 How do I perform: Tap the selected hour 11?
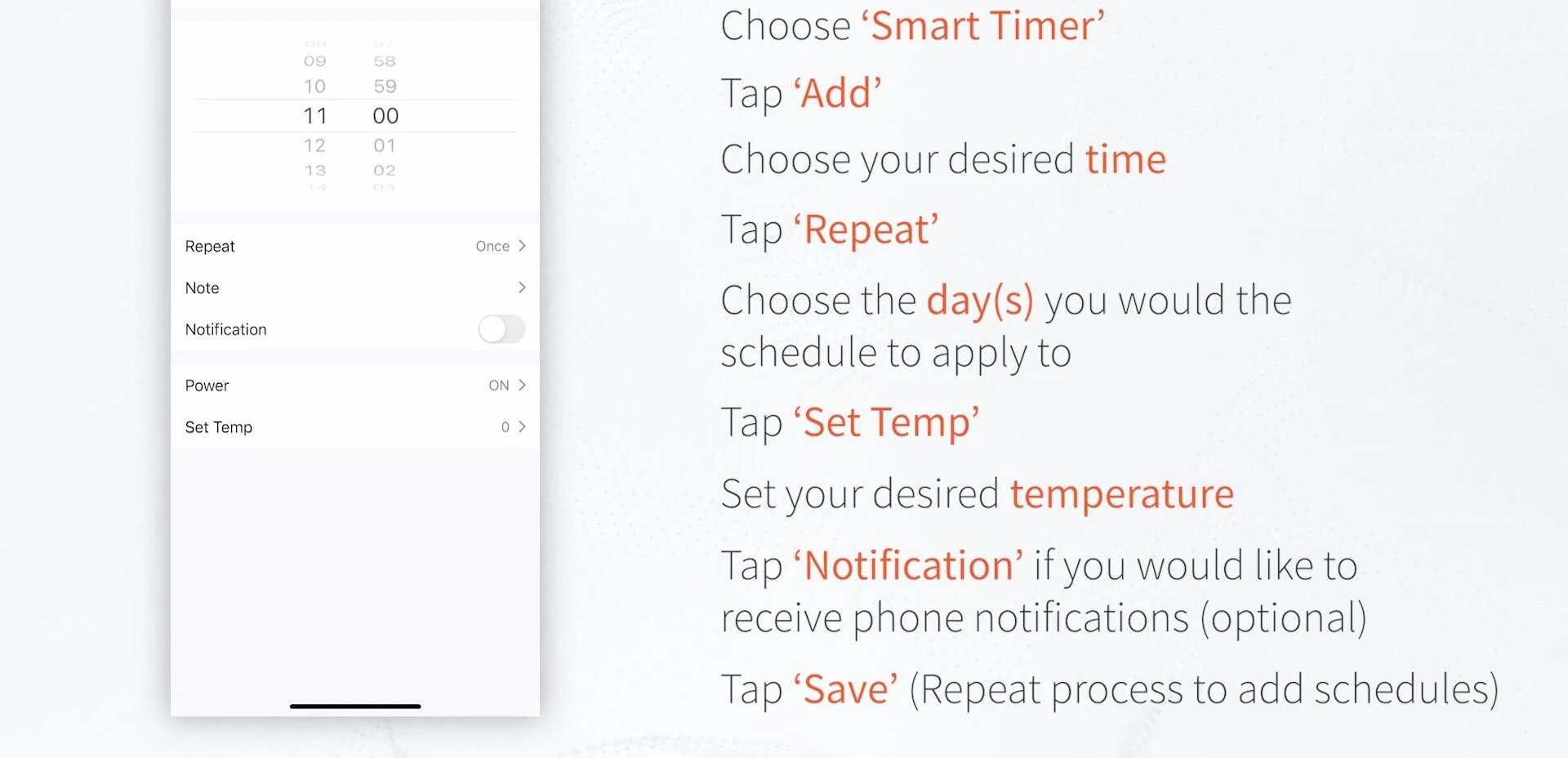pyautogui.click(x=315, y=116)
